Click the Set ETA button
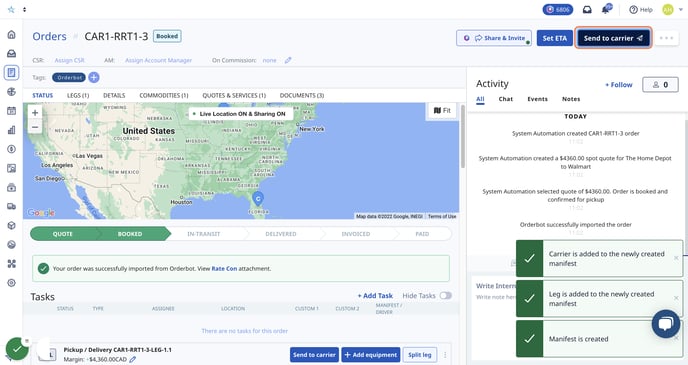 (555, 38)
